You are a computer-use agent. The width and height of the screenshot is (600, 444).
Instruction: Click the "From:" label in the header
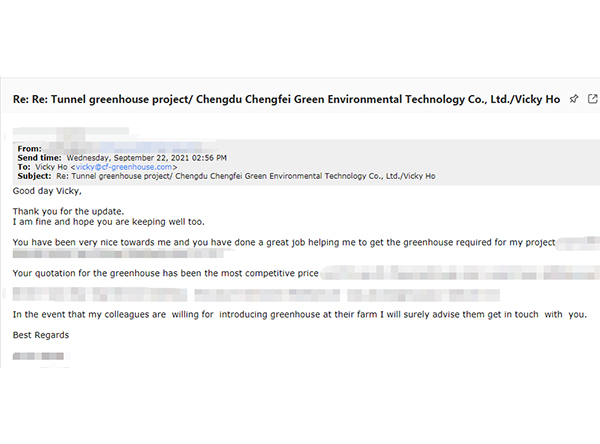tap(29, 149)
